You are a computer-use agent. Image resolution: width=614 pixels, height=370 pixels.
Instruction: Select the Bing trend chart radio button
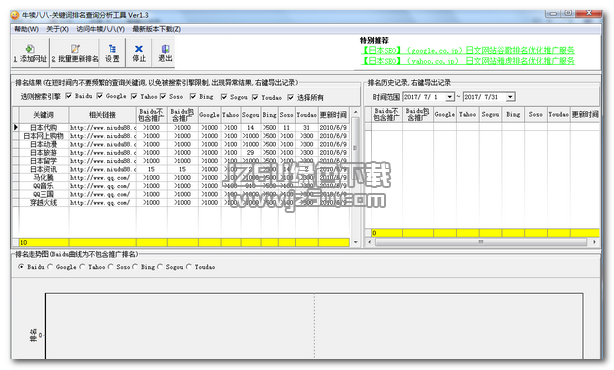[x=135, y=267]
